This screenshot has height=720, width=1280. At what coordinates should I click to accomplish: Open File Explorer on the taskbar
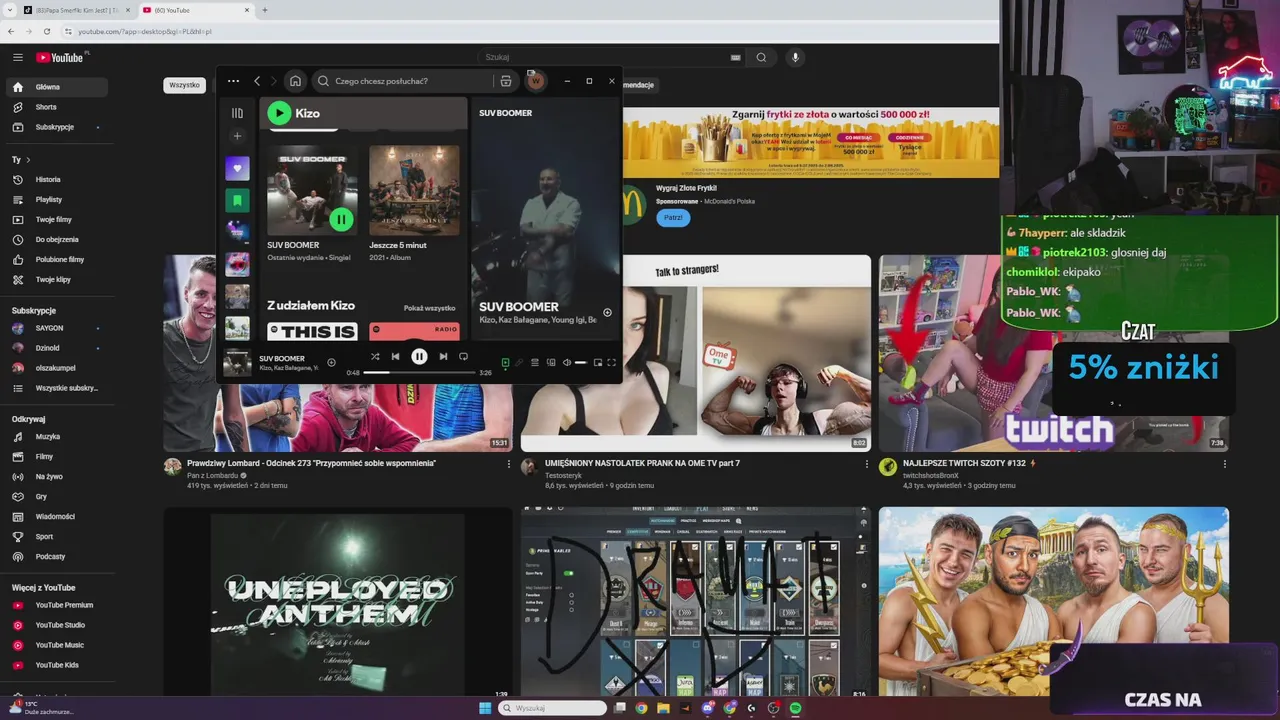click(663, 708)
